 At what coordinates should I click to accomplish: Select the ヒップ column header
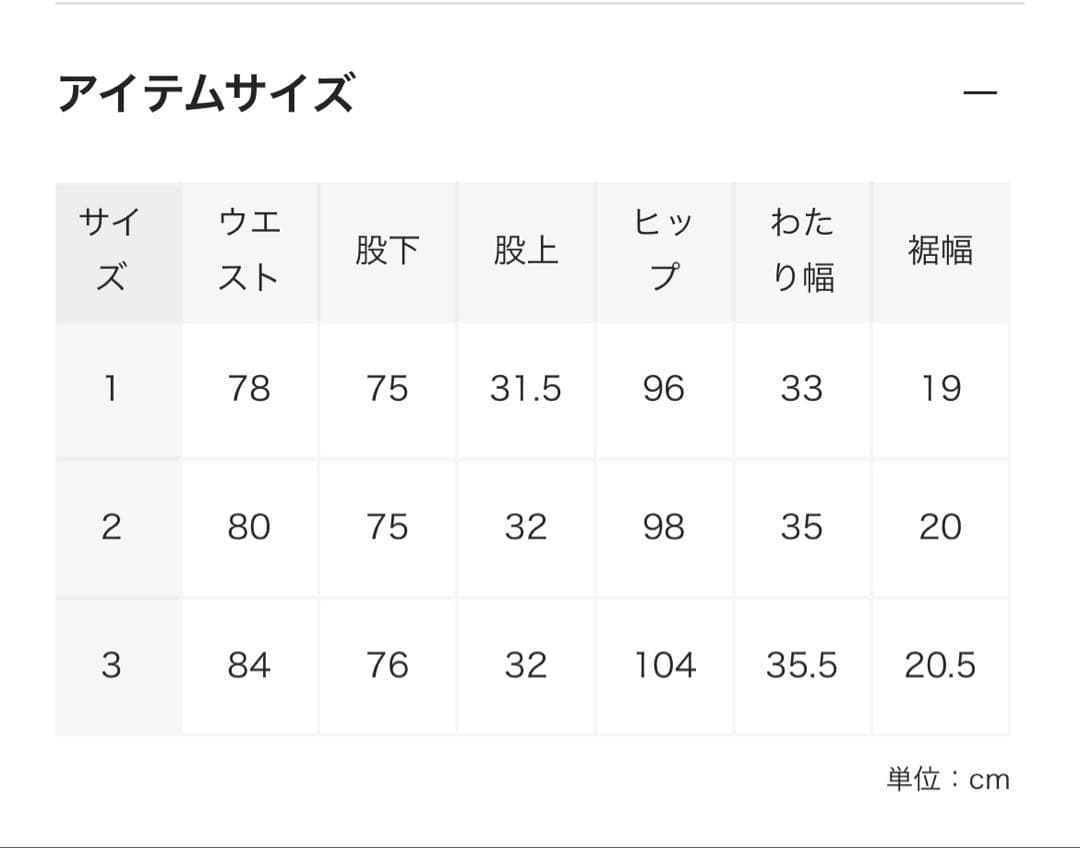coord(664,250)
